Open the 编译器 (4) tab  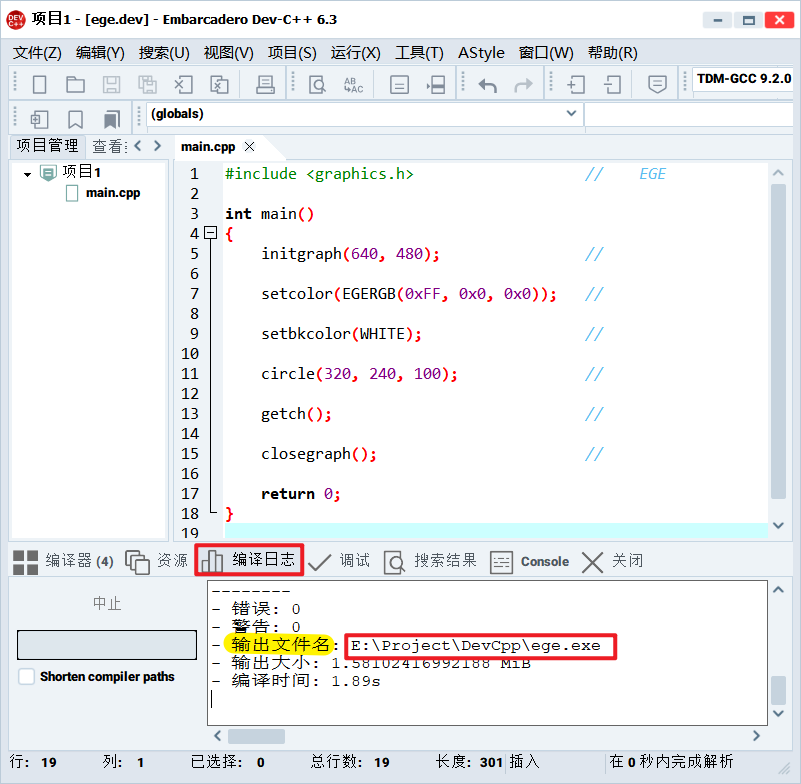click(63, 561)
